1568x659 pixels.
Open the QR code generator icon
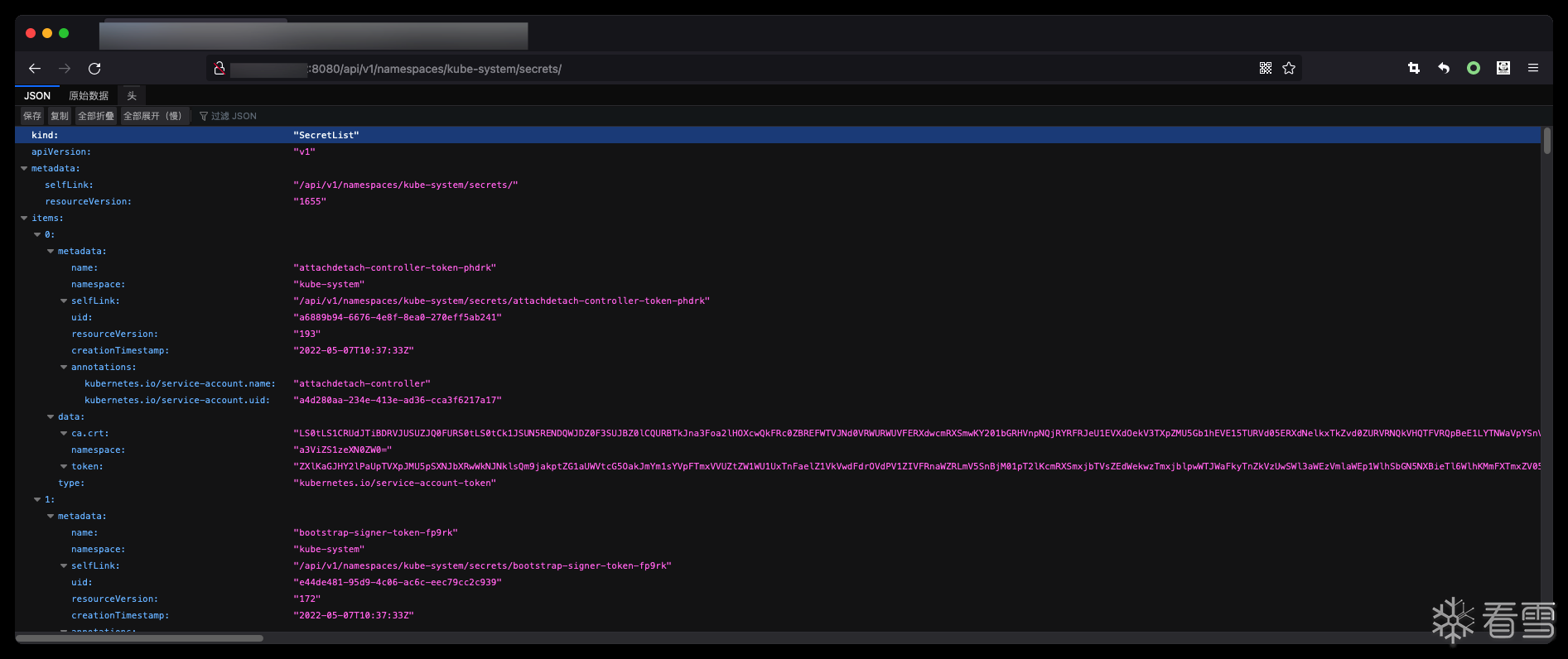1266,69
